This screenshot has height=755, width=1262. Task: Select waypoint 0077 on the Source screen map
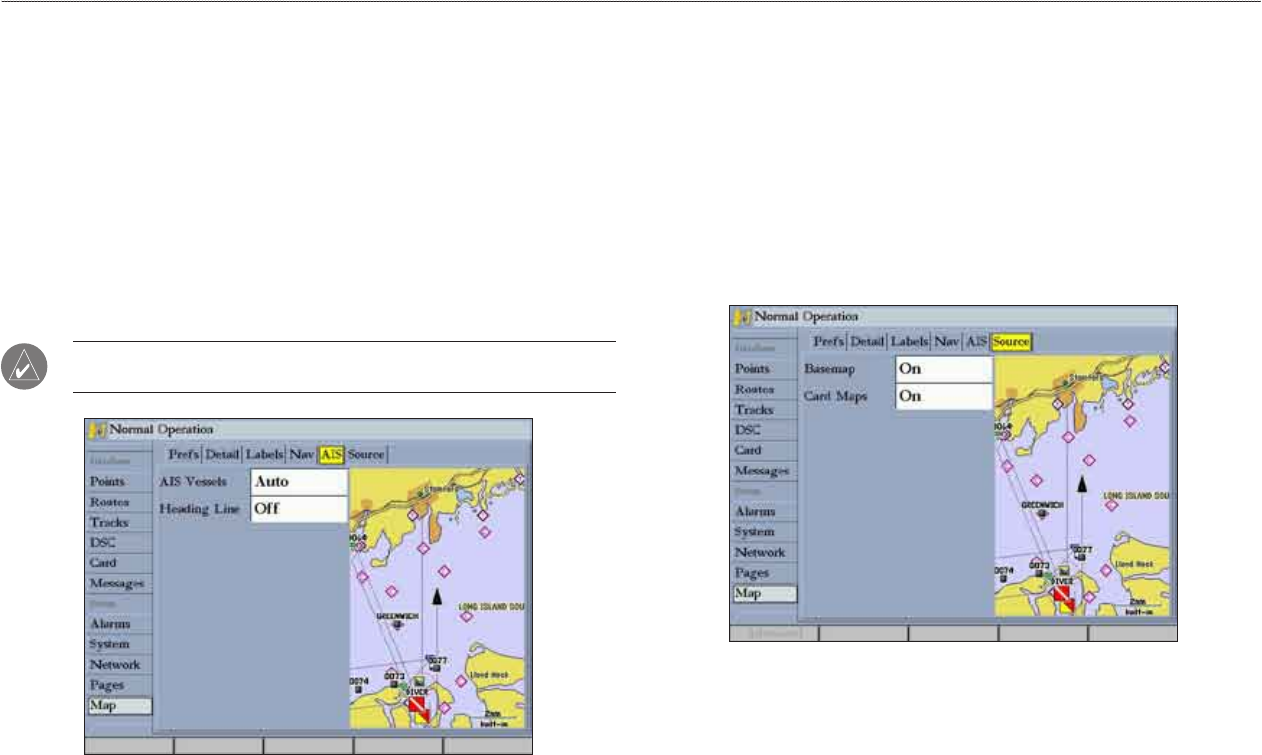[1081, 551]
